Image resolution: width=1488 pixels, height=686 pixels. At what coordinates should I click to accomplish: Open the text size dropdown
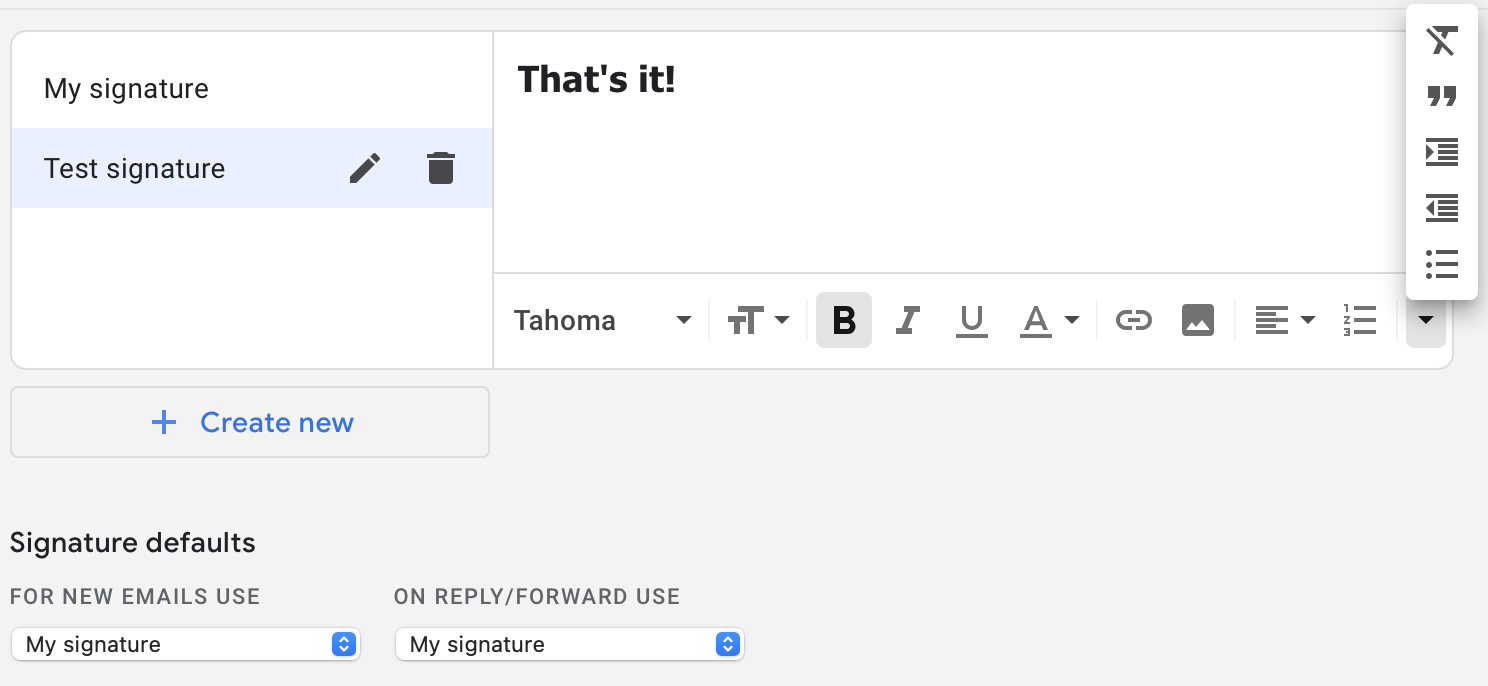tap(759, 320)
